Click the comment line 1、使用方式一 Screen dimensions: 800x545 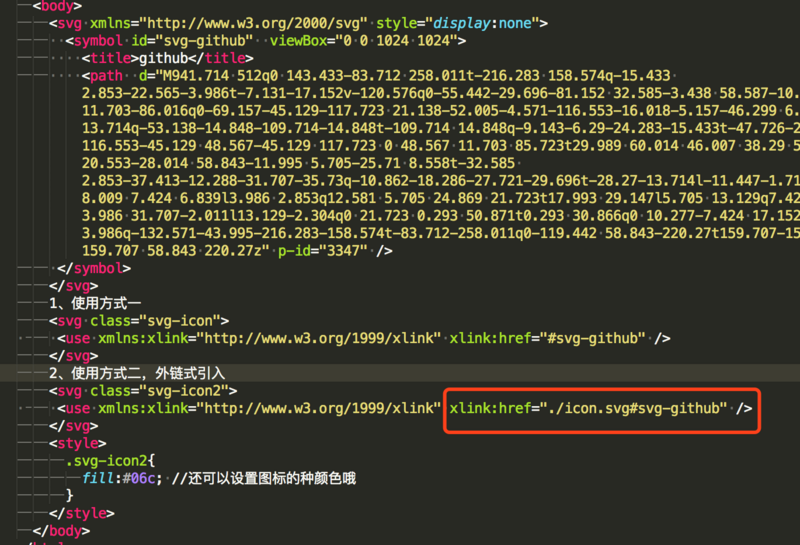[x=95, y=303]
